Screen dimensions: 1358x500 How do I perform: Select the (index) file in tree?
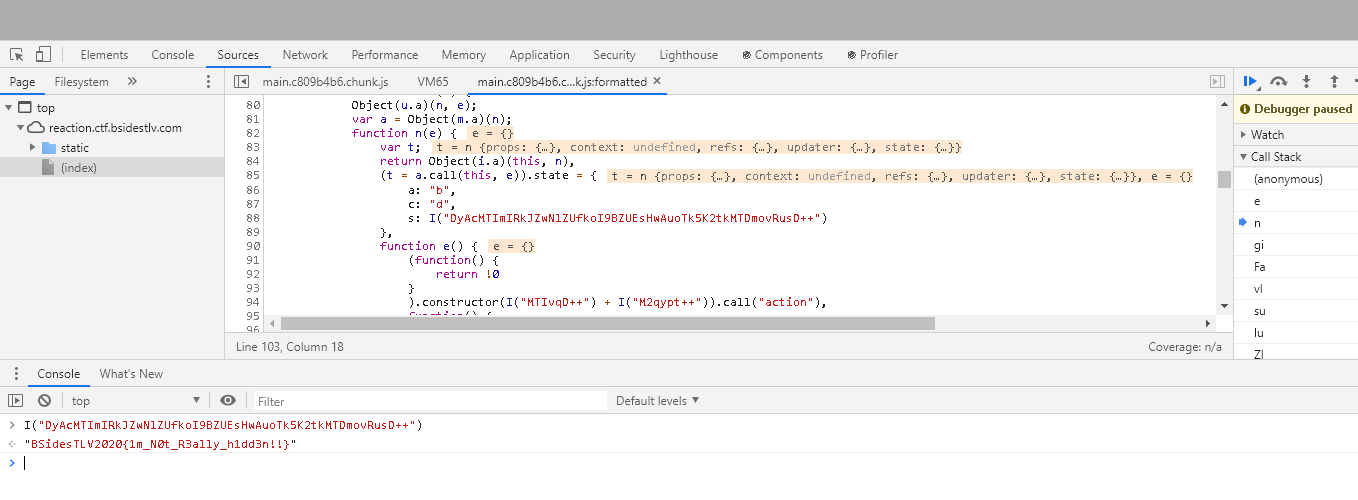[x=78, y=168]
